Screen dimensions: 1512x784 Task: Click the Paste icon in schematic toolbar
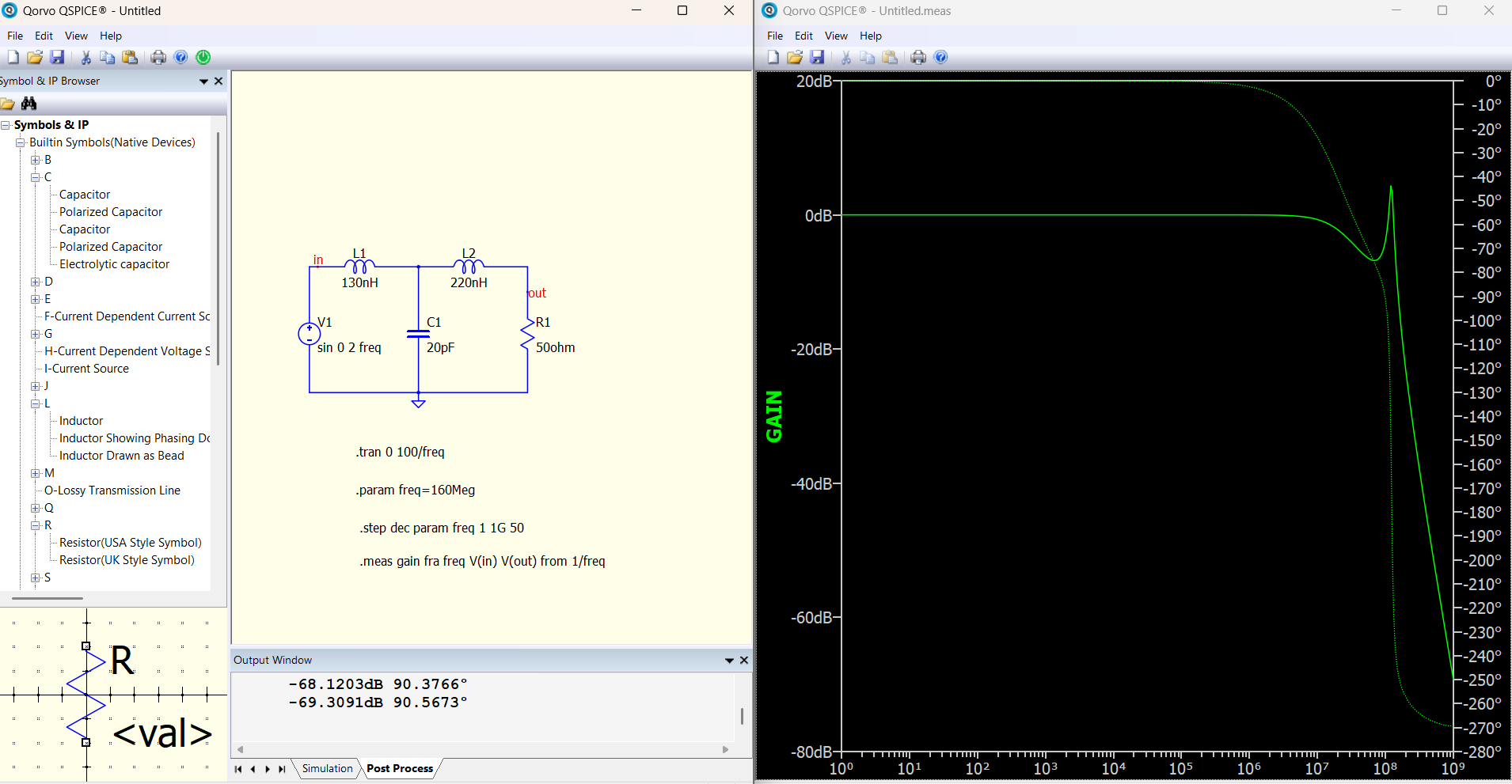click(130, 57)
